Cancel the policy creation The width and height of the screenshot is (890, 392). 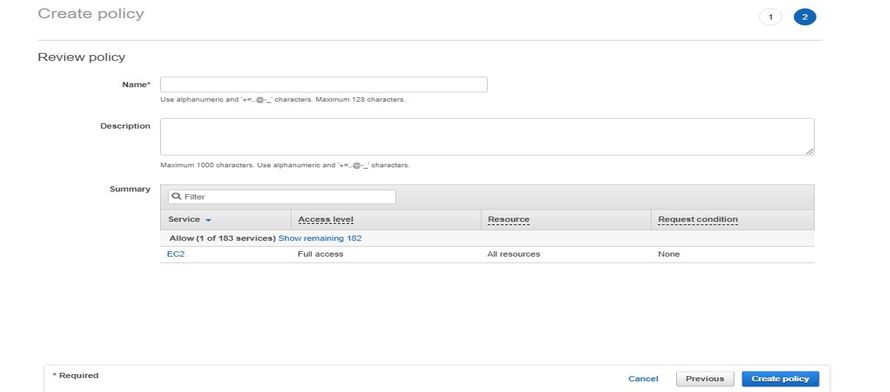tap(643, 379)
